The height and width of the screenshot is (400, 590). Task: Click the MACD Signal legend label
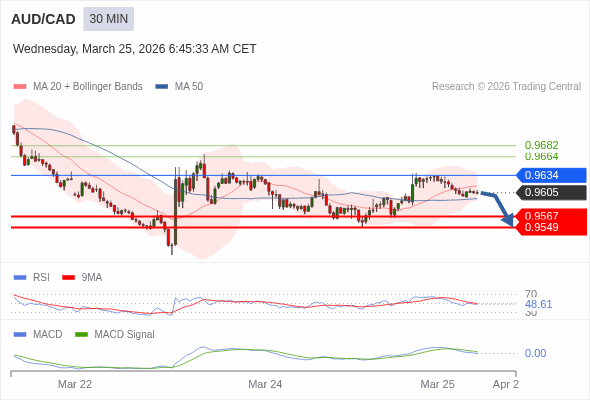[x=124, y=334]
